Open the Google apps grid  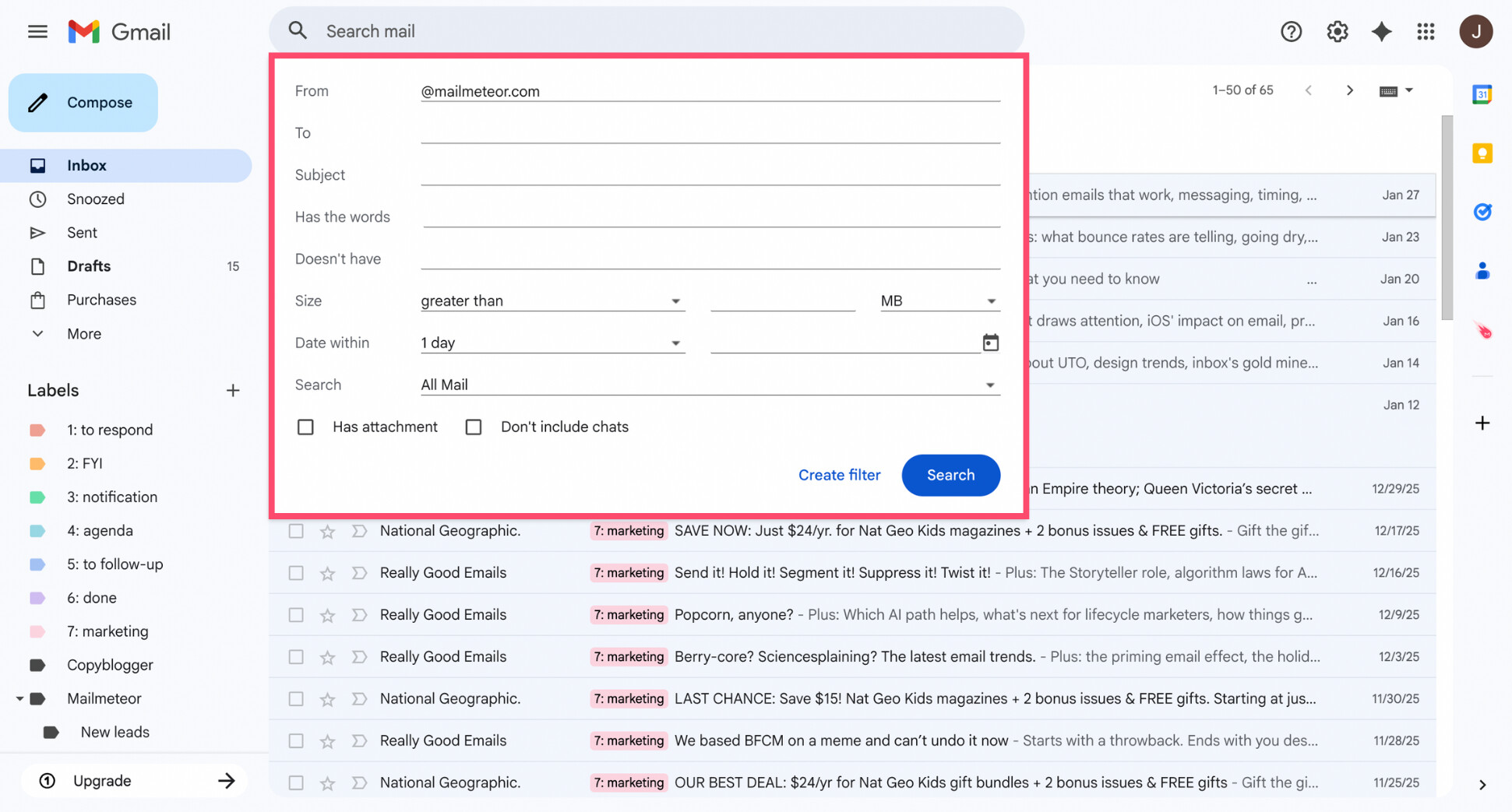tap(1426, 31)
